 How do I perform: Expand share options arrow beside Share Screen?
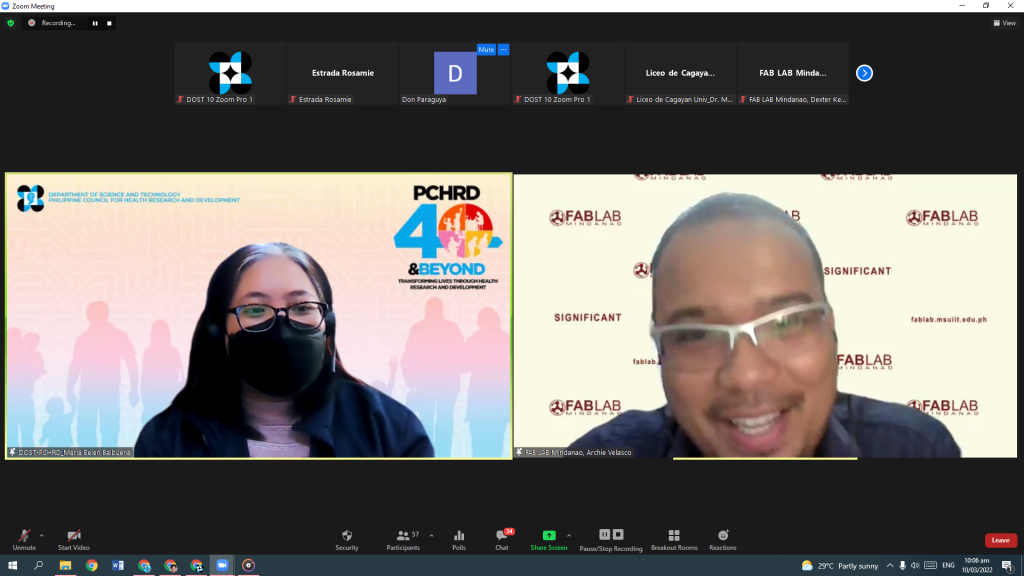point(569,536)
